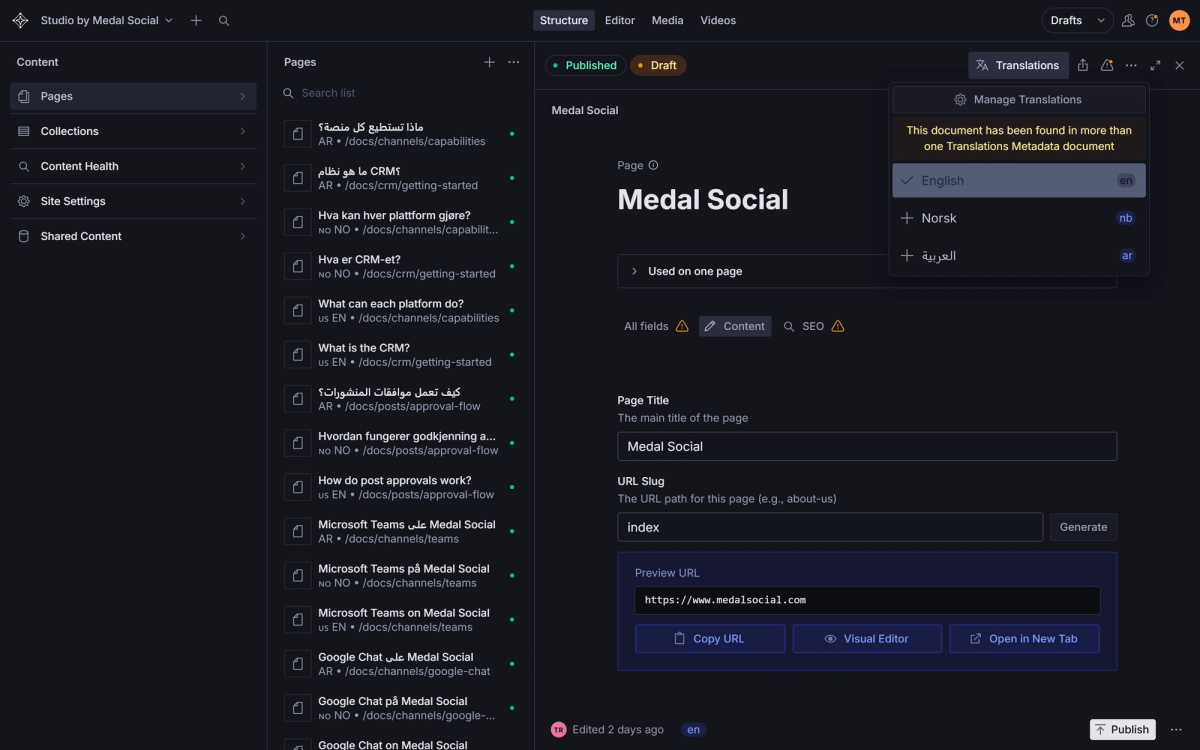Image resolution: width=1200 pixels, height=750 pixels.
Task: Click warning icon next to SEO
Action: [x=838, y=326]
